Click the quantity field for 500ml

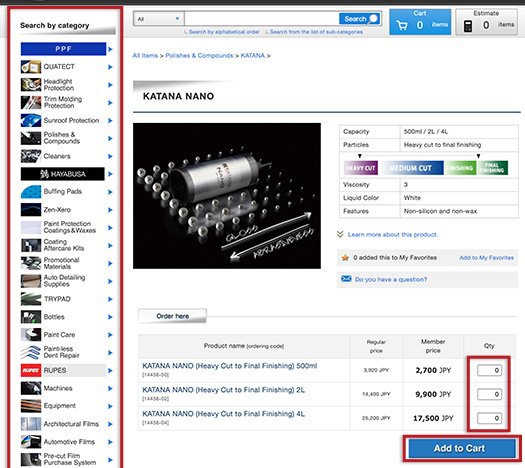coord(489,370)
